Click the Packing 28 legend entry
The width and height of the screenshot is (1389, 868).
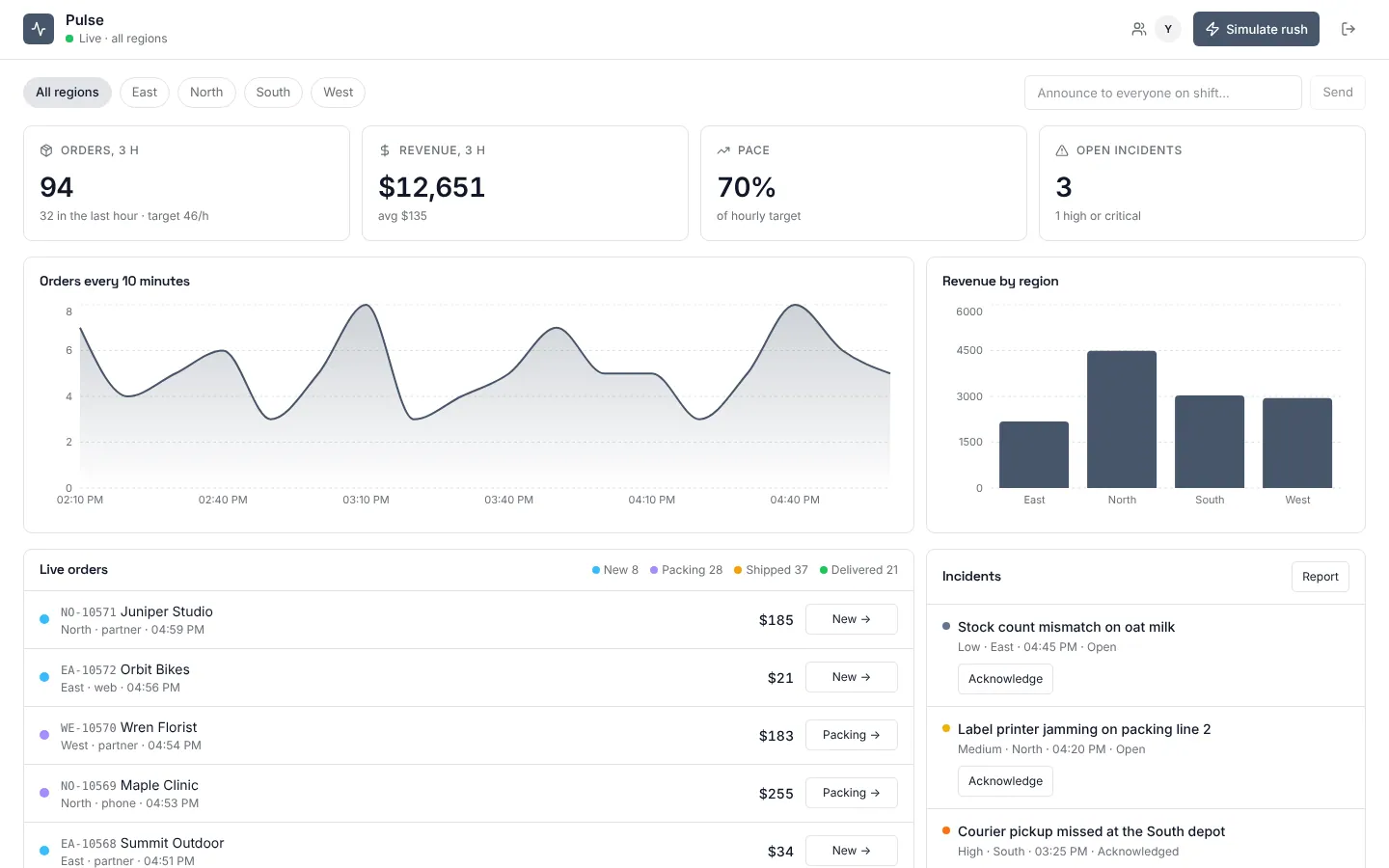point(687,570)
